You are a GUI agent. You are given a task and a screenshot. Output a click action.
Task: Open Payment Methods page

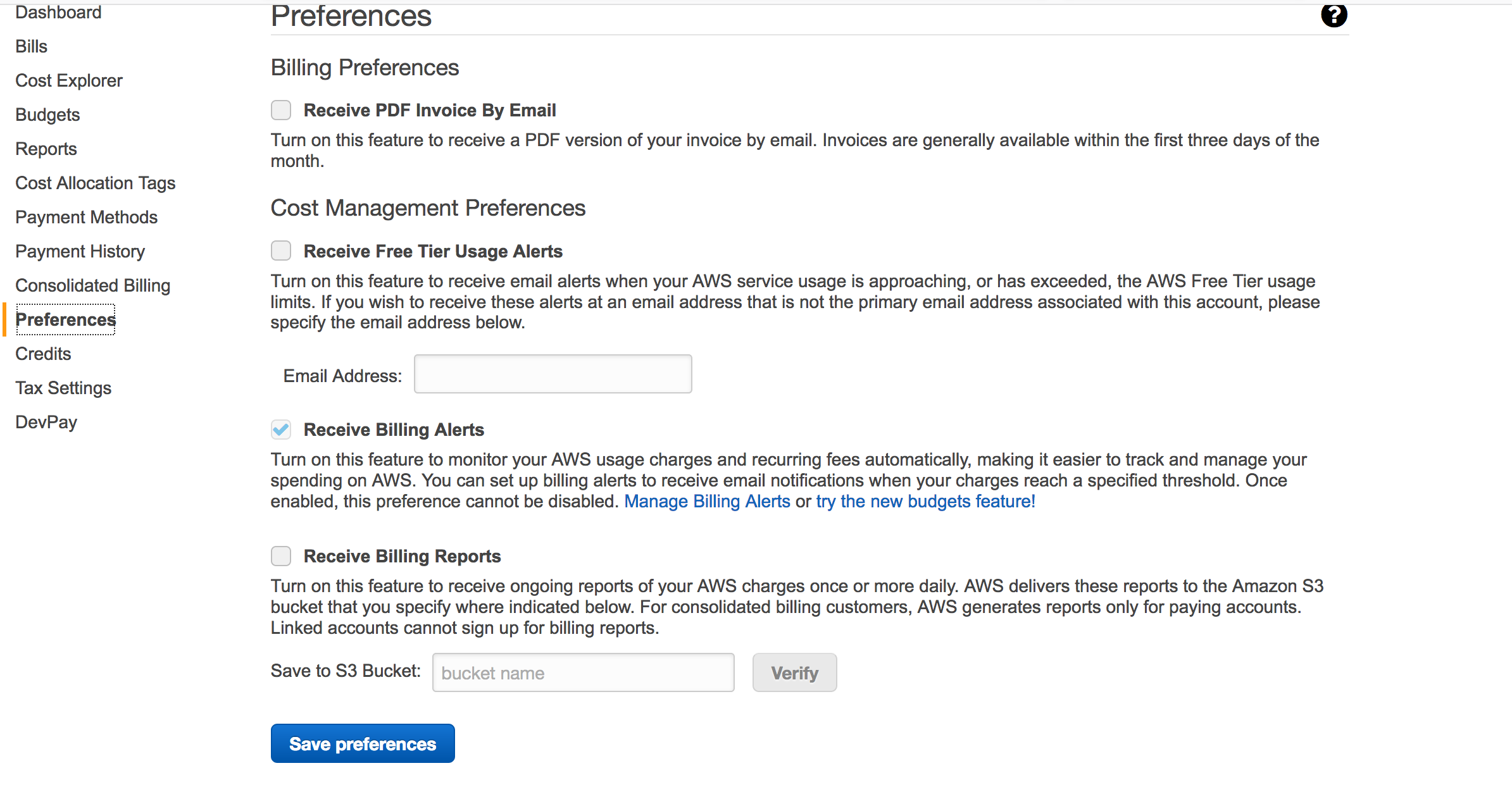point(86,217)
